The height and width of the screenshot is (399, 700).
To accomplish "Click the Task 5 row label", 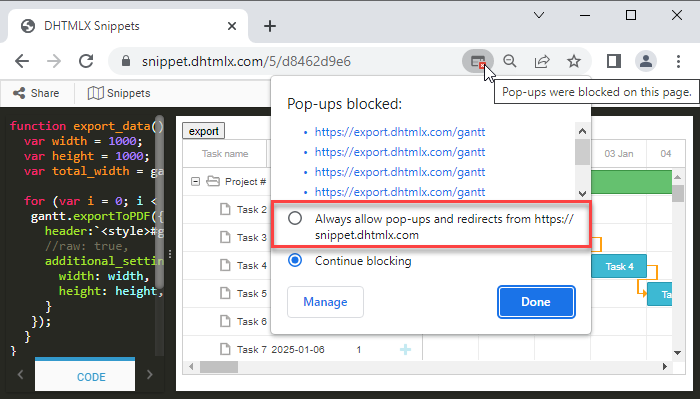I will [x=252, y=294].
